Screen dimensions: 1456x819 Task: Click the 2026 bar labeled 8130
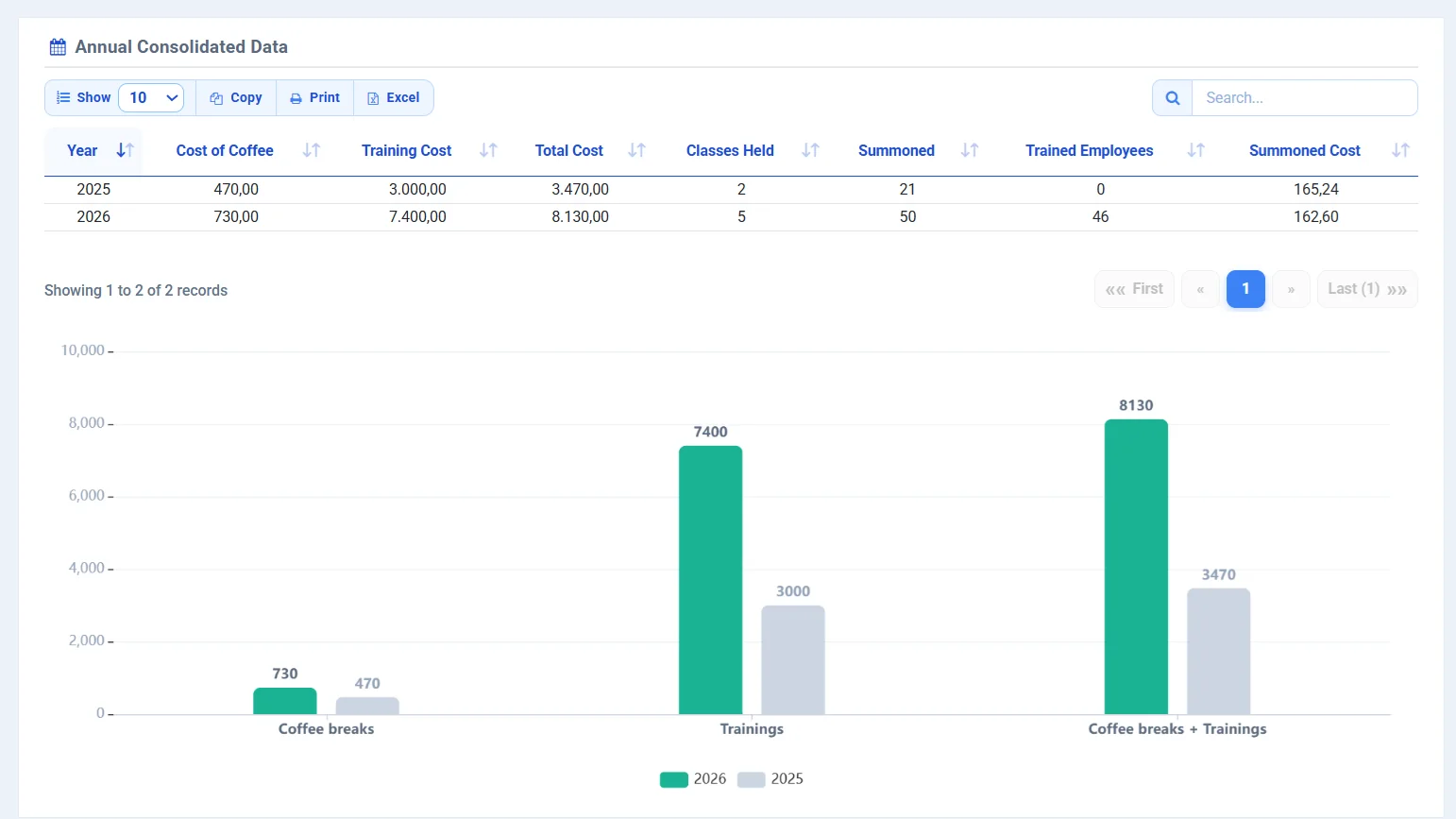tap(1136, 567)
